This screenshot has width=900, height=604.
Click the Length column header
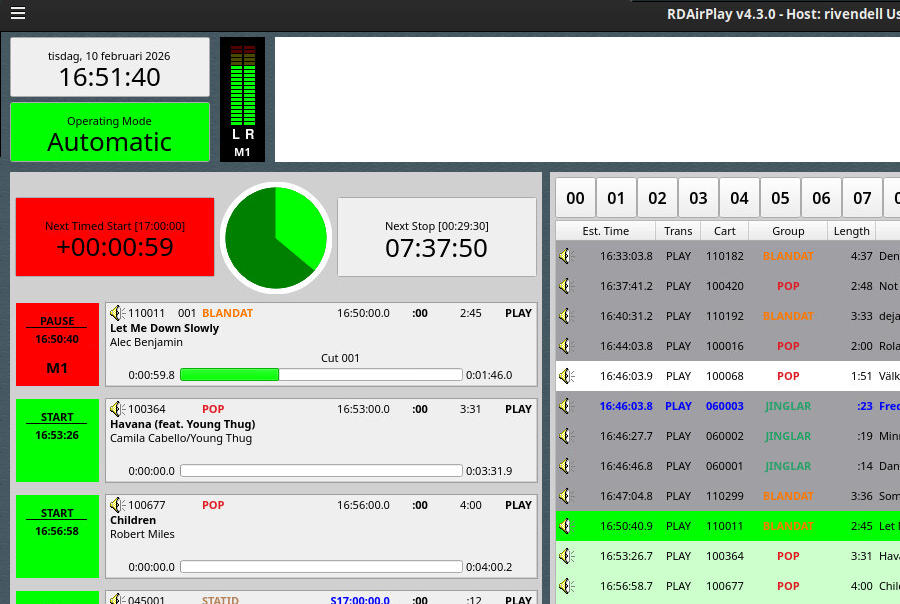coord(851,231)
